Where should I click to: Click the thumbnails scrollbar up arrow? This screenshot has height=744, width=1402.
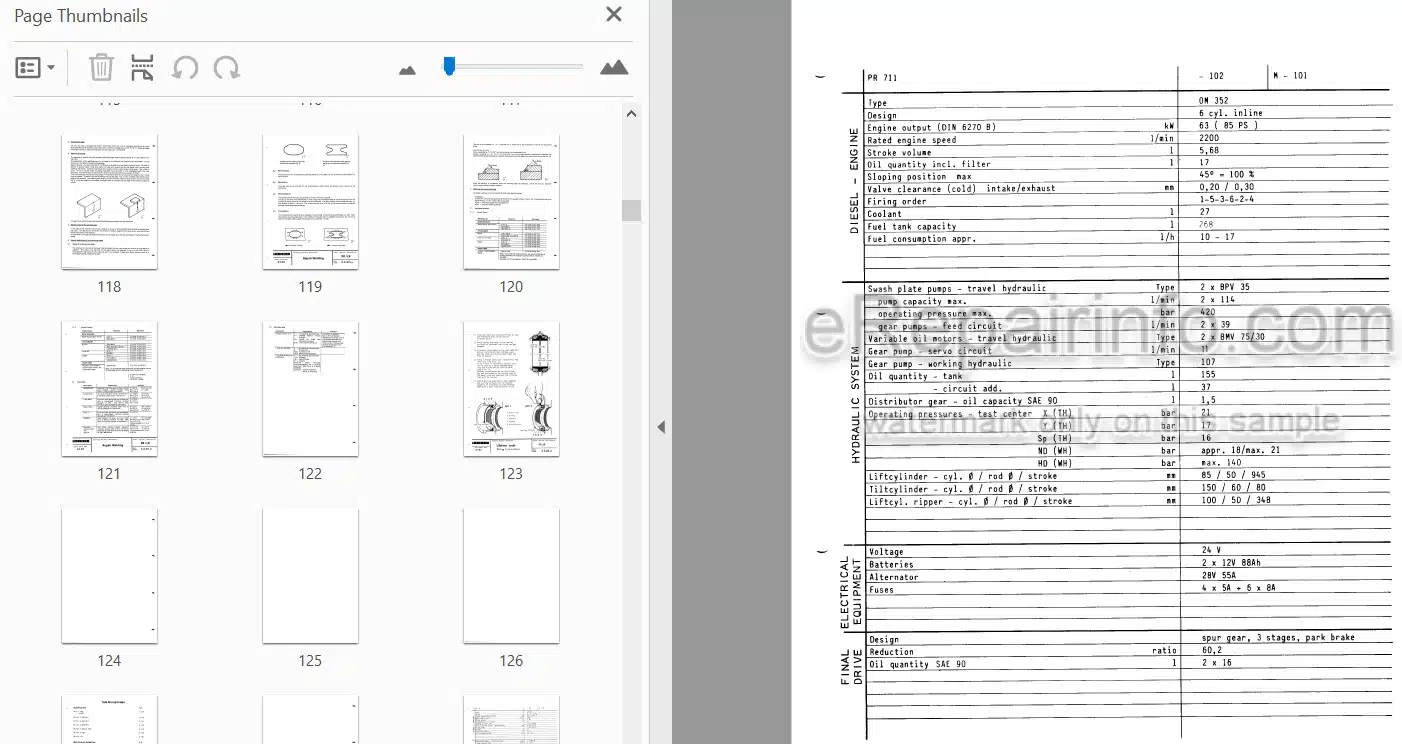point(631,114)
